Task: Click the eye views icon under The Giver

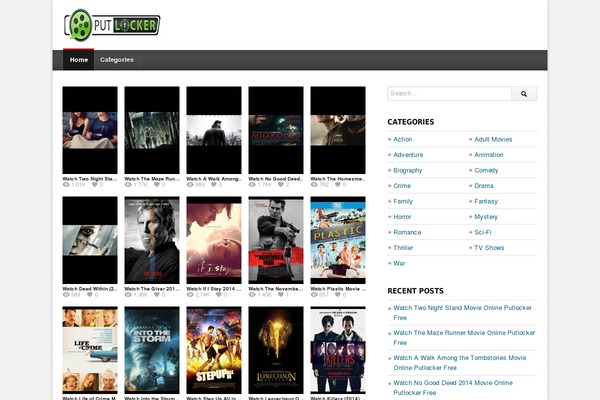Action: pyautogui.click(x=128, y=295)
